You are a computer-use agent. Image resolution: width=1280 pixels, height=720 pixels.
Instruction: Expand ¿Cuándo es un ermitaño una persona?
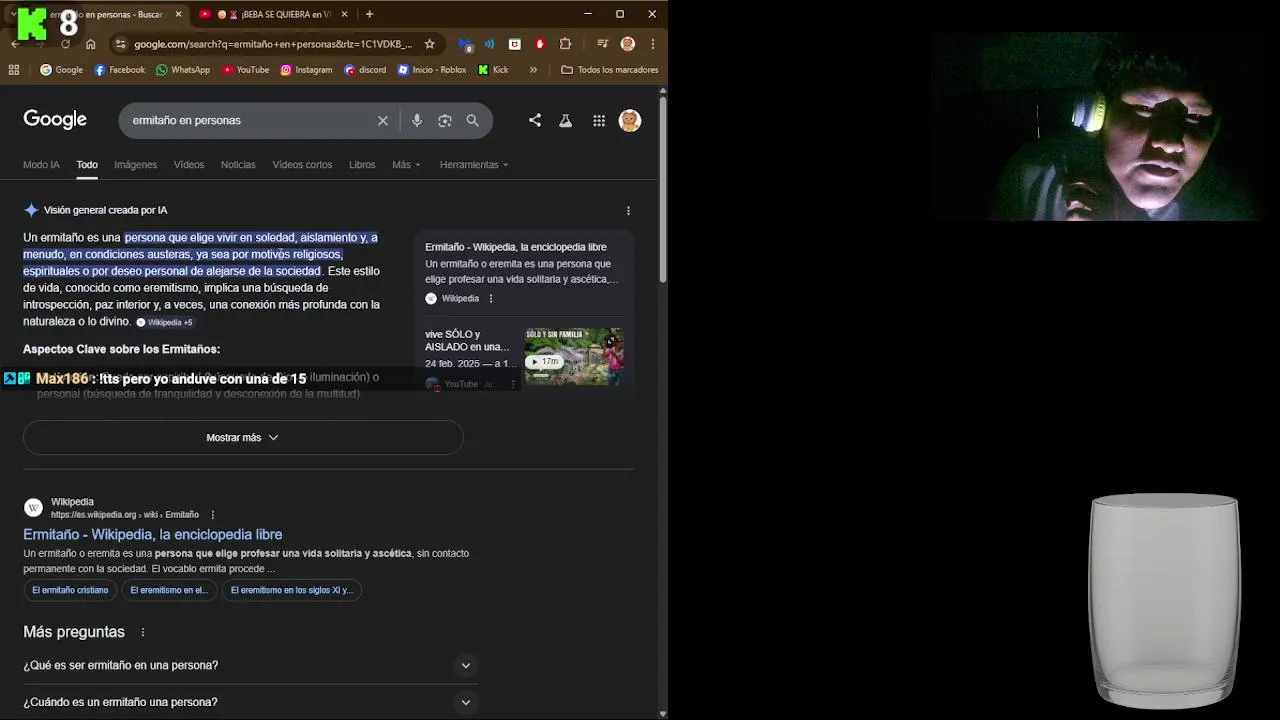click(x=250, y=702)
